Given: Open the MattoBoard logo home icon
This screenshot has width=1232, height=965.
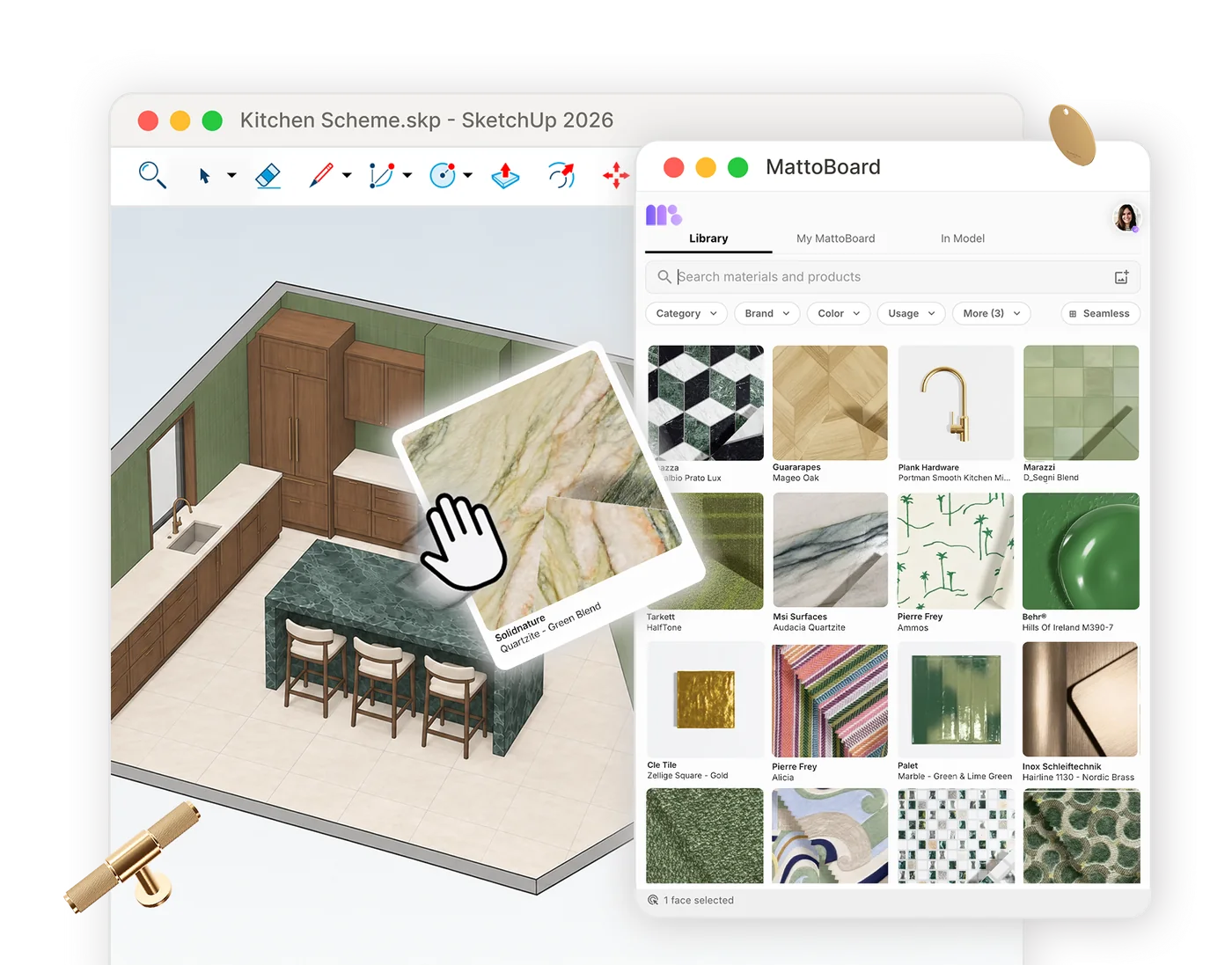Looking at the screenshot, I should [664, 215].
